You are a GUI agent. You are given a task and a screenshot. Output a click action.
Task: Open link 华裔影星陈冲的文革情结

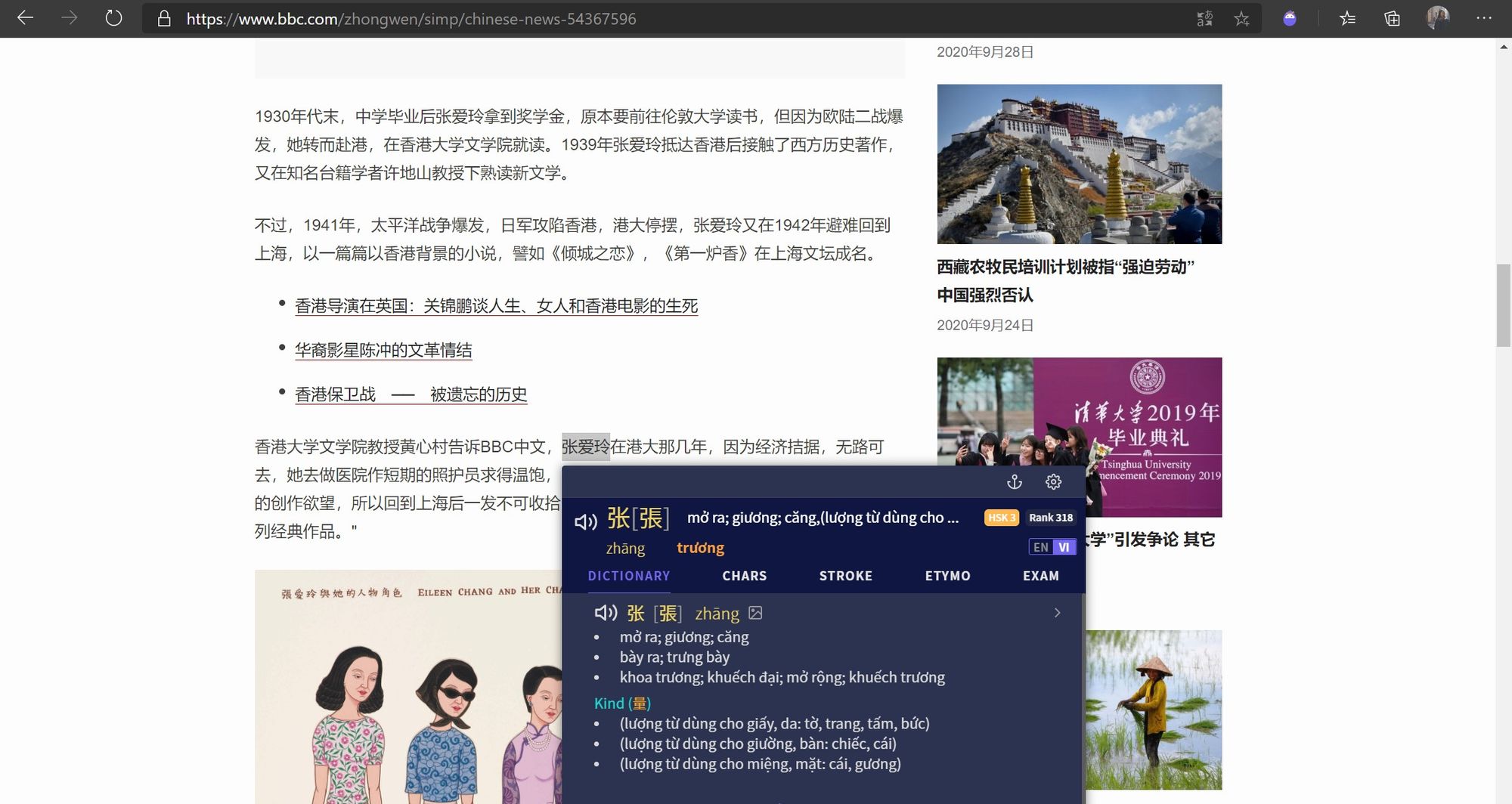pos(383,351)
